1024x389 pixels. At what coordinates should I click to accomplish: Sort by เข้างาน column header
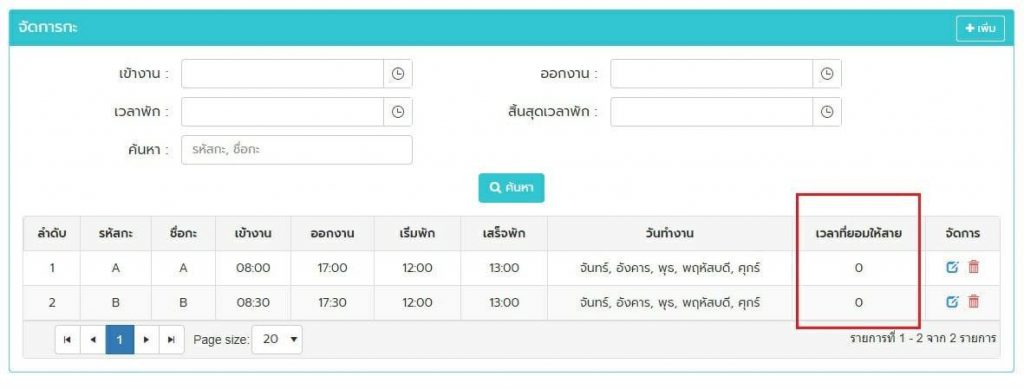253,234
